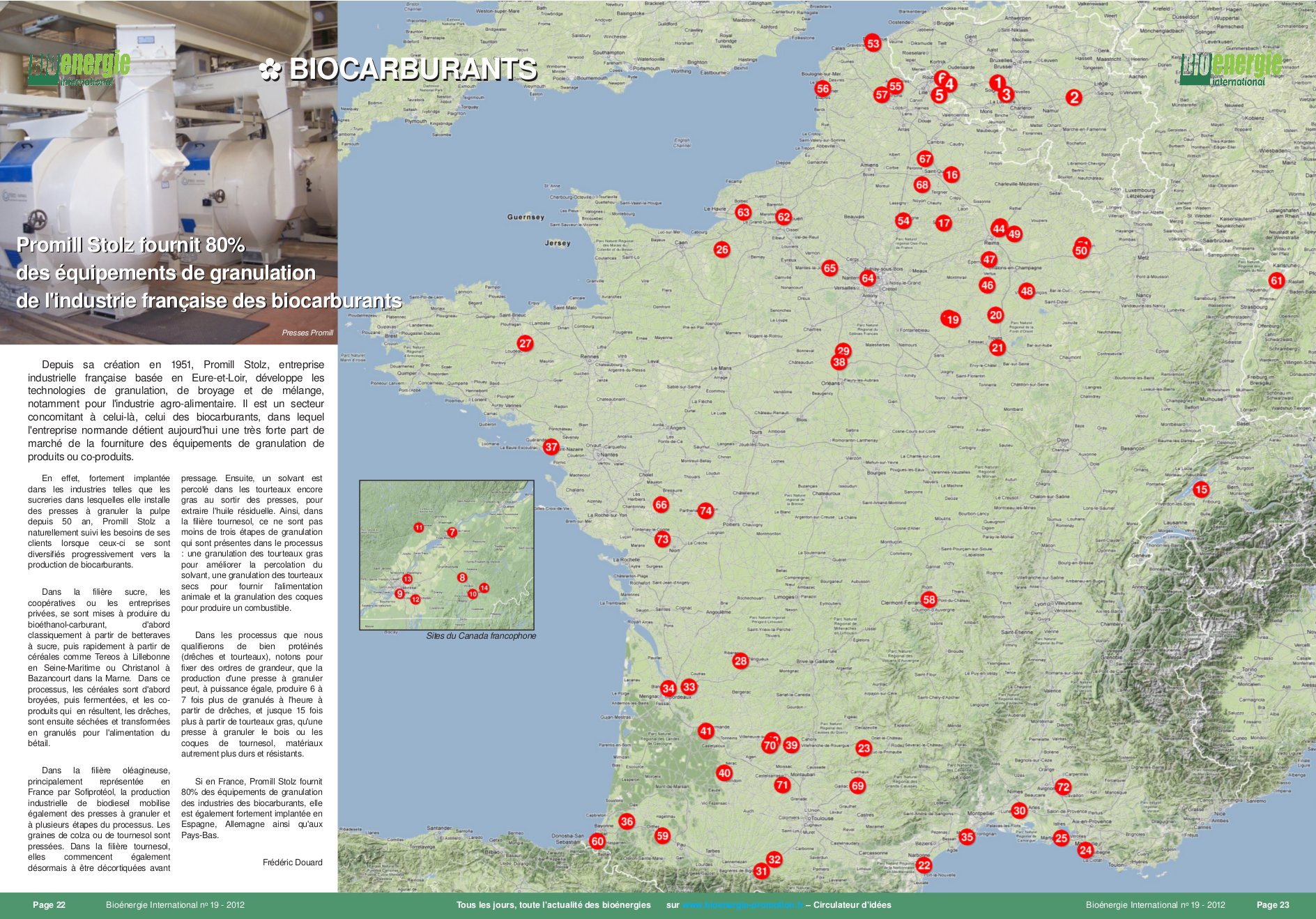Viewport: 1316px width, 919px height.
Task: Select map marker 41
Action: tap(705, 731)
